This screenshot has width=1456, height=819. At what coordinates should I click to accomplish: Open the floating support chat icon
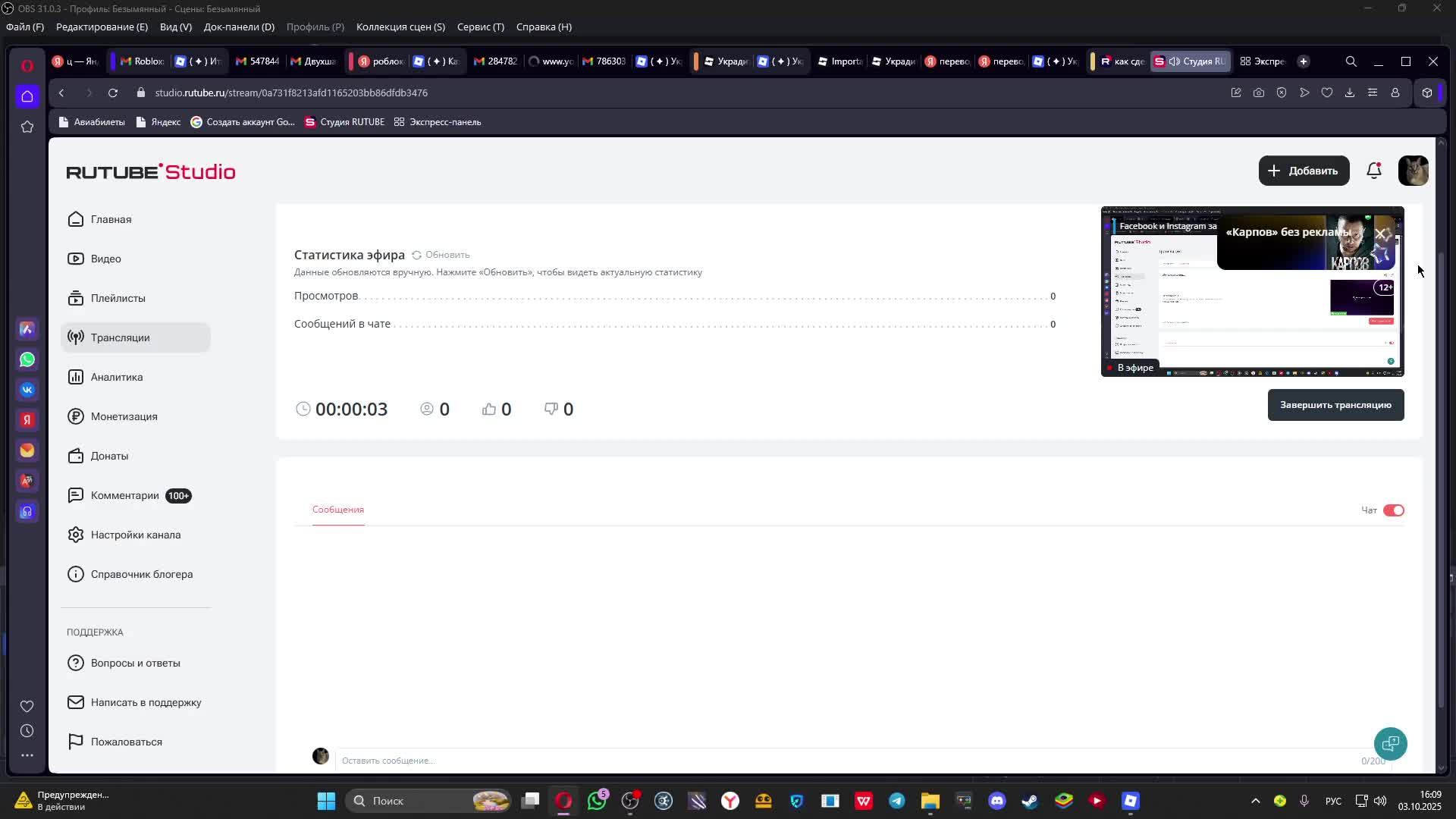[x=1390, y=744]
